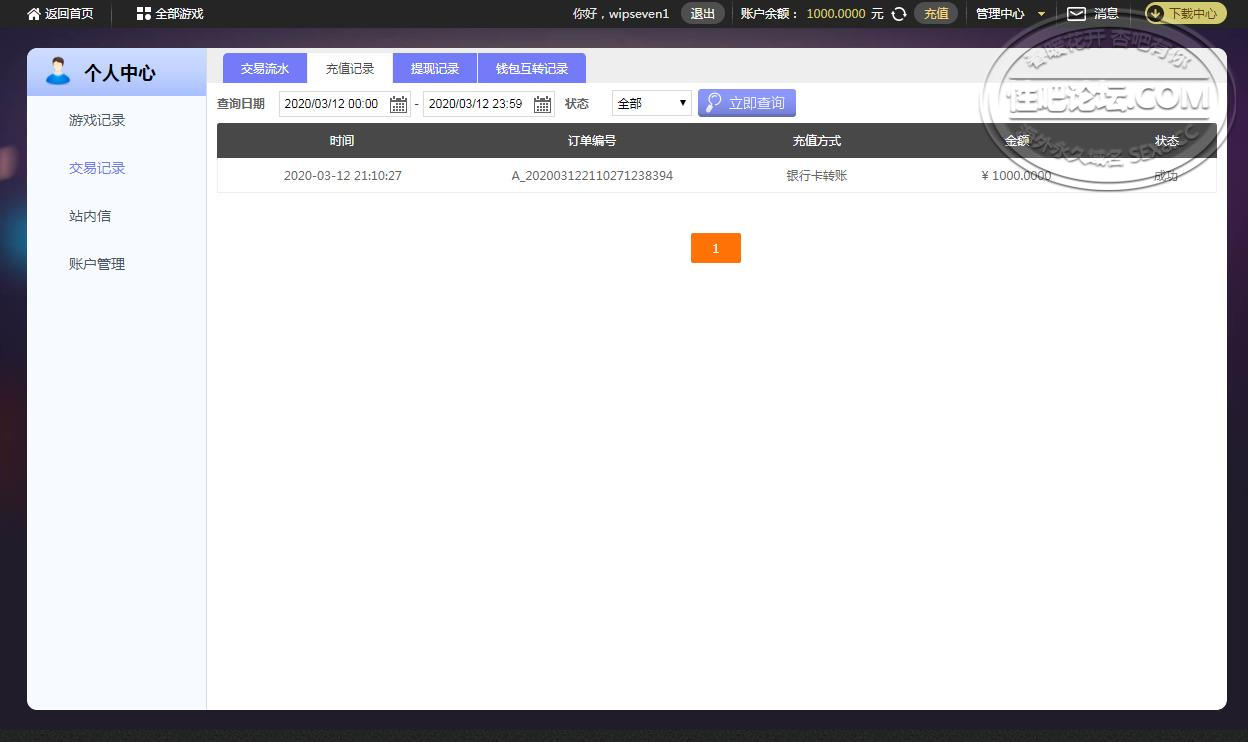1248x742 pixels.
Task: Click the 立即查询 search button
Action: [747, 103]
